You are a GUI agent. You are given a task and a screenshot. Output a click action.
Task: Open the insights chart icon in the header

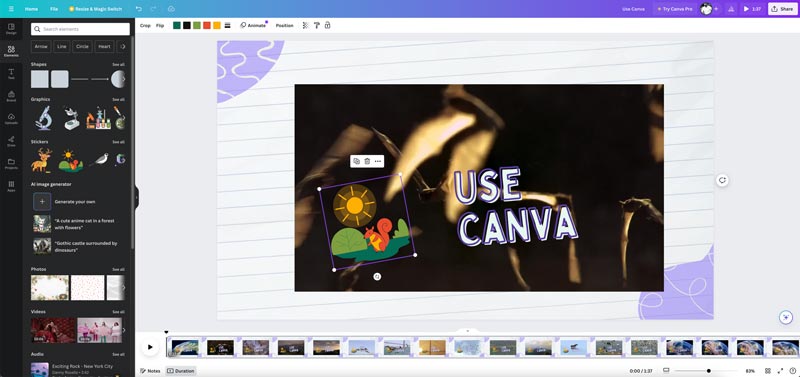(730, 9)
